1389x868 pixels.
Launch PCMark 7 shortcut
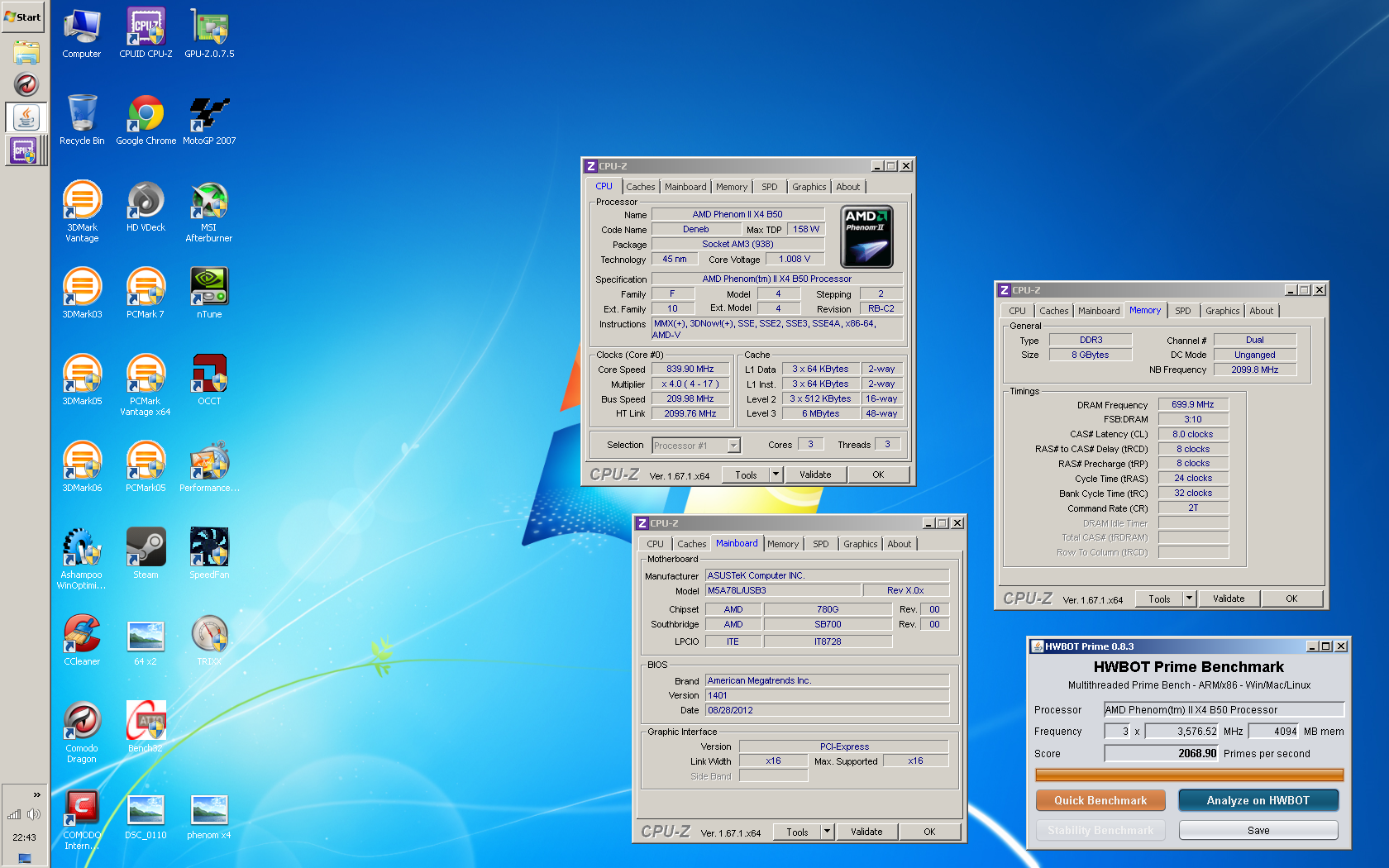tap(146, 293)
